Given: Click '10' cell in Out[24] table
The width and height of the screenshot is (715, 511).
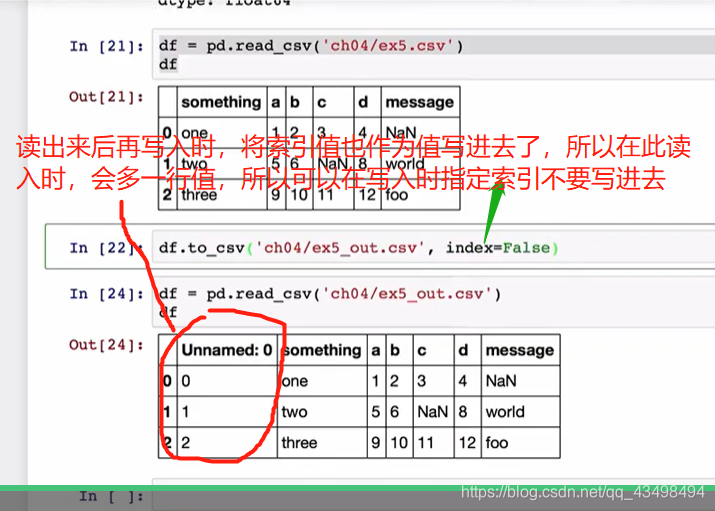Looking at the screenshot, I should (x=399, y=443).
